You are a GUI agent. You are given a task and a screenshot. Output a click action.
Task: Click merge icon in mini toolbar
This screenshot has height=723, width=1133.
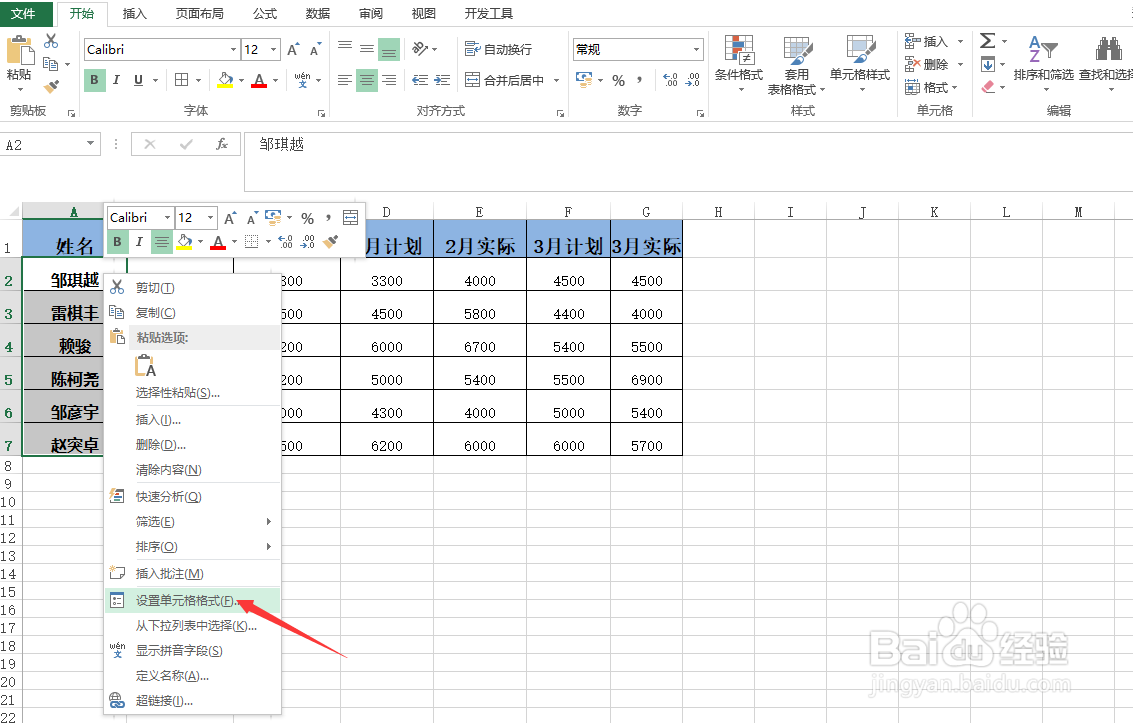(x=350, y=217)
